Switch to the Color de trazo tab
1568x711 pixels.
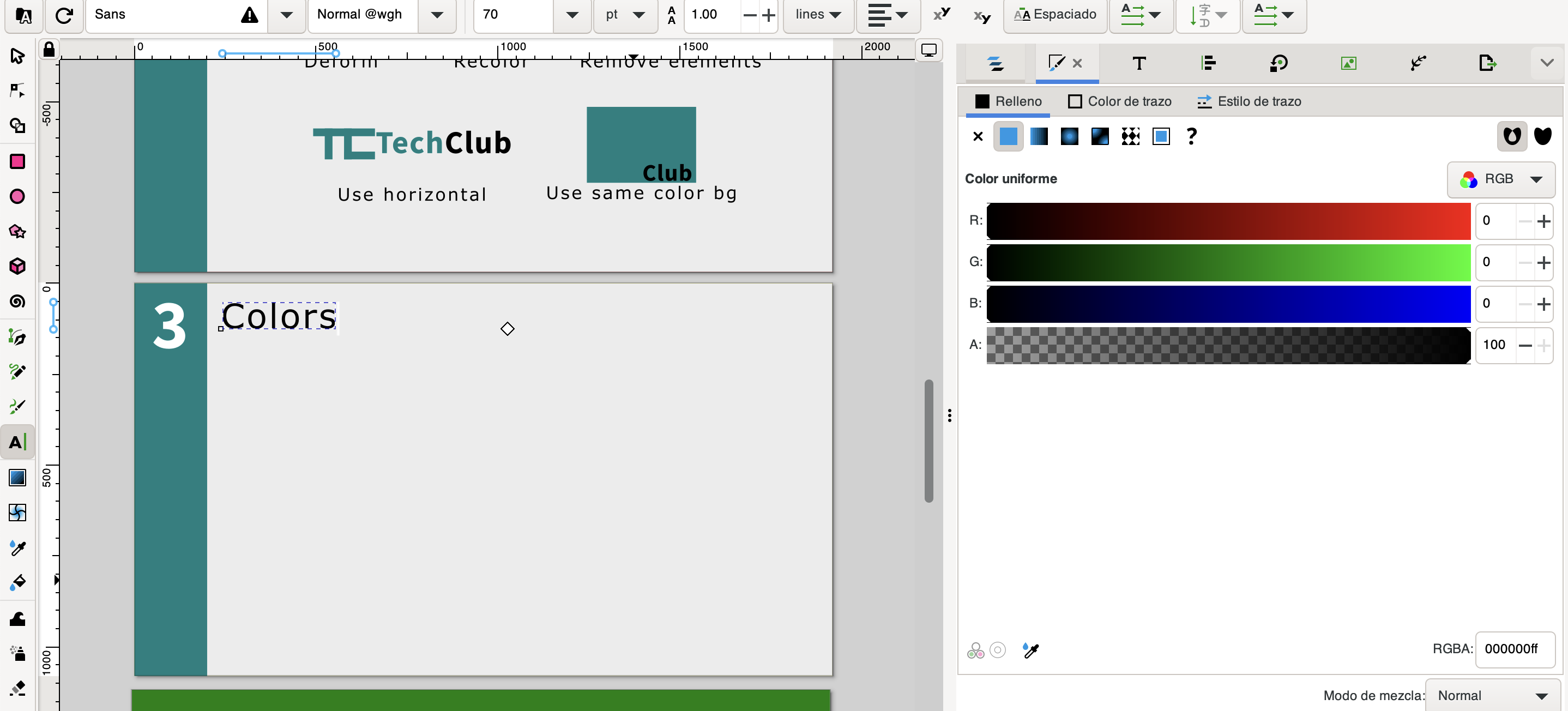[x=1119, y=101]
